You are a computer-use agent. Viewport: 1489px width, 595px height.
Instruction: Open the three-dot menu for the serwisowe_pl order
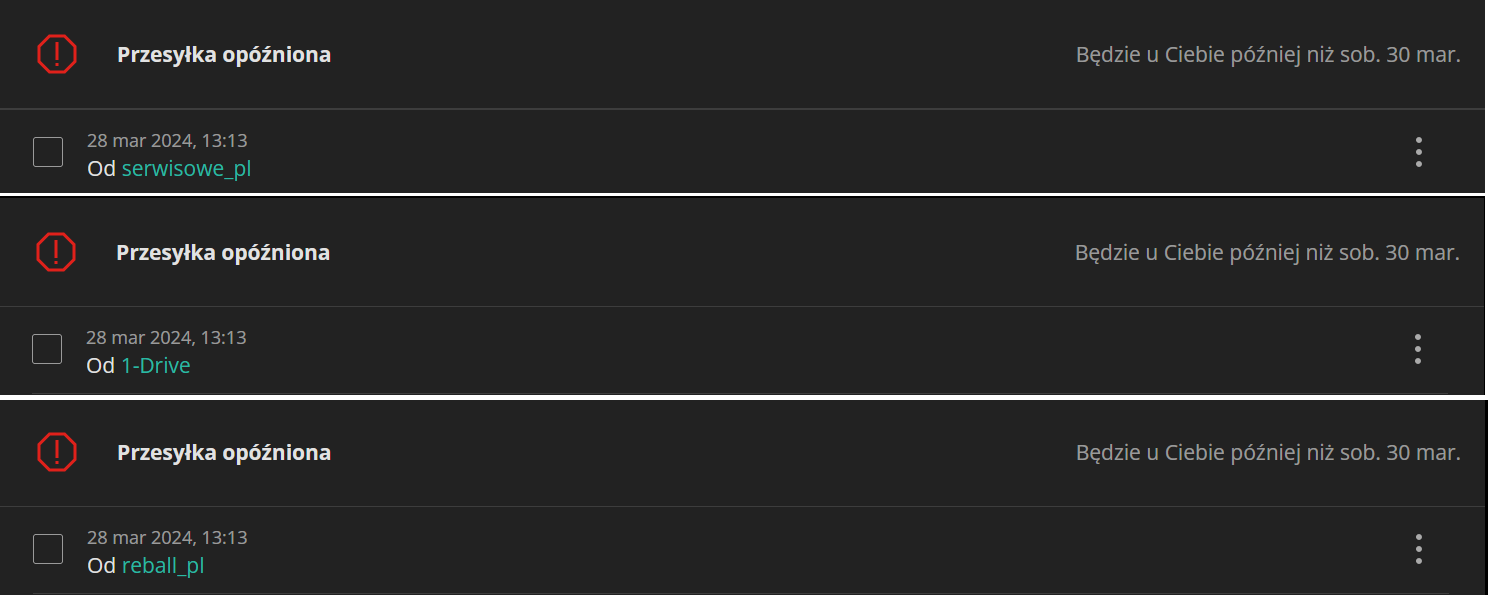[1418, 152]
